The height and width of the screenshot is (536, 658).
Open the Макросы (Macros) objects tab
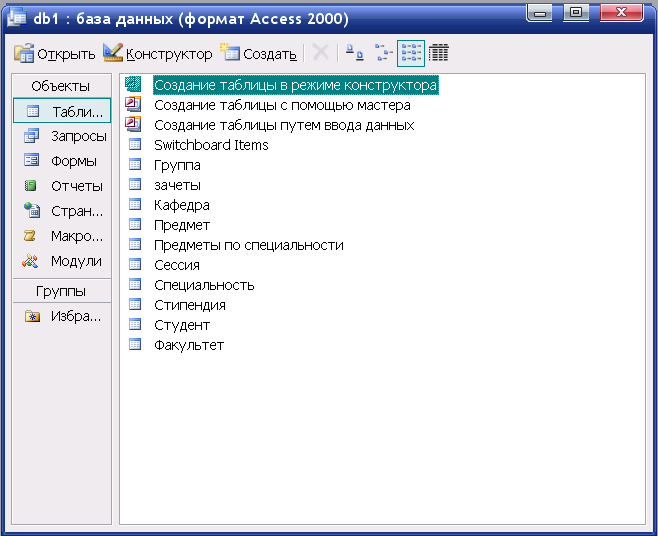(x=62, y=236)
